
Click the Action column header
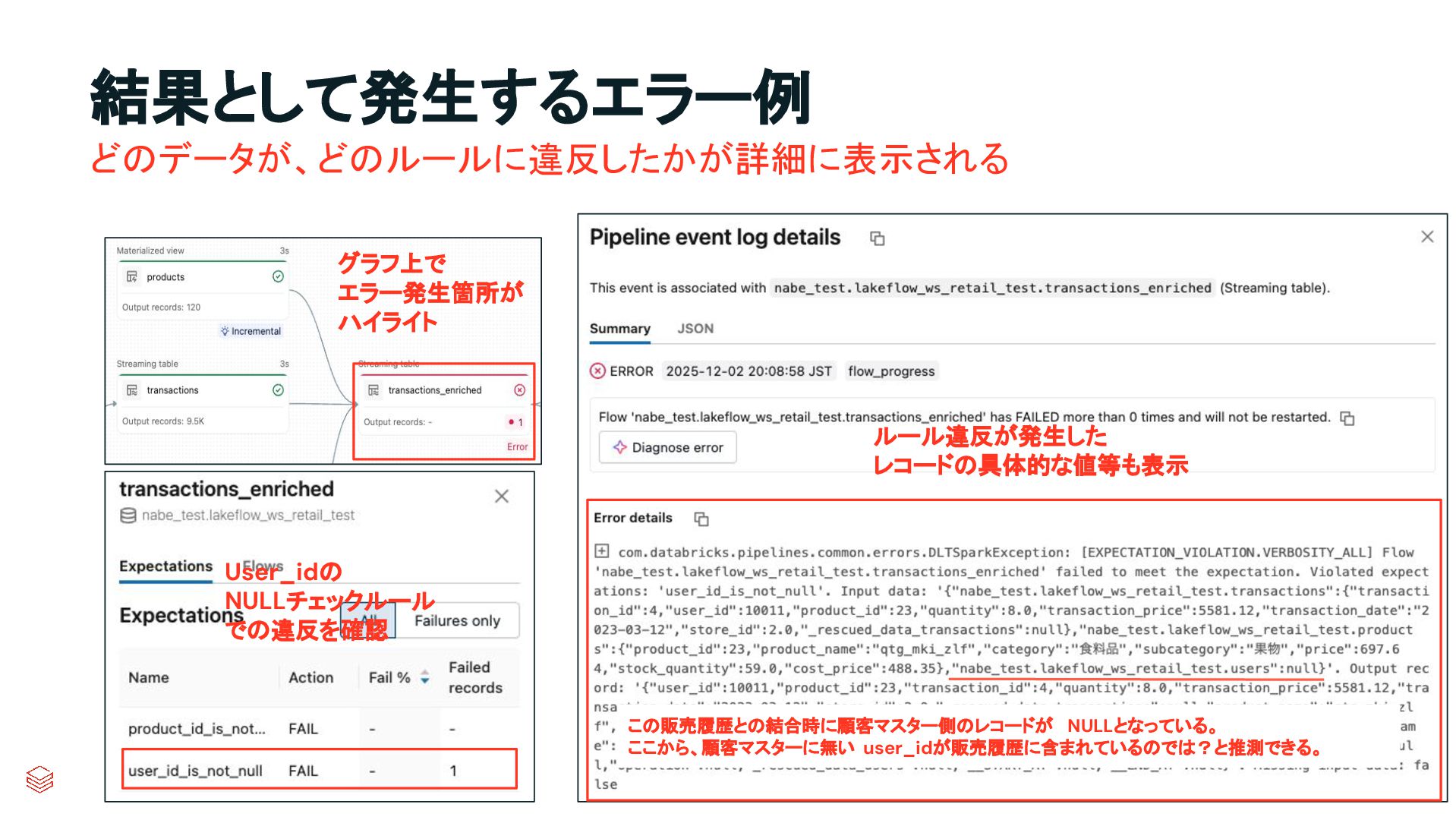tap(310, 677)
